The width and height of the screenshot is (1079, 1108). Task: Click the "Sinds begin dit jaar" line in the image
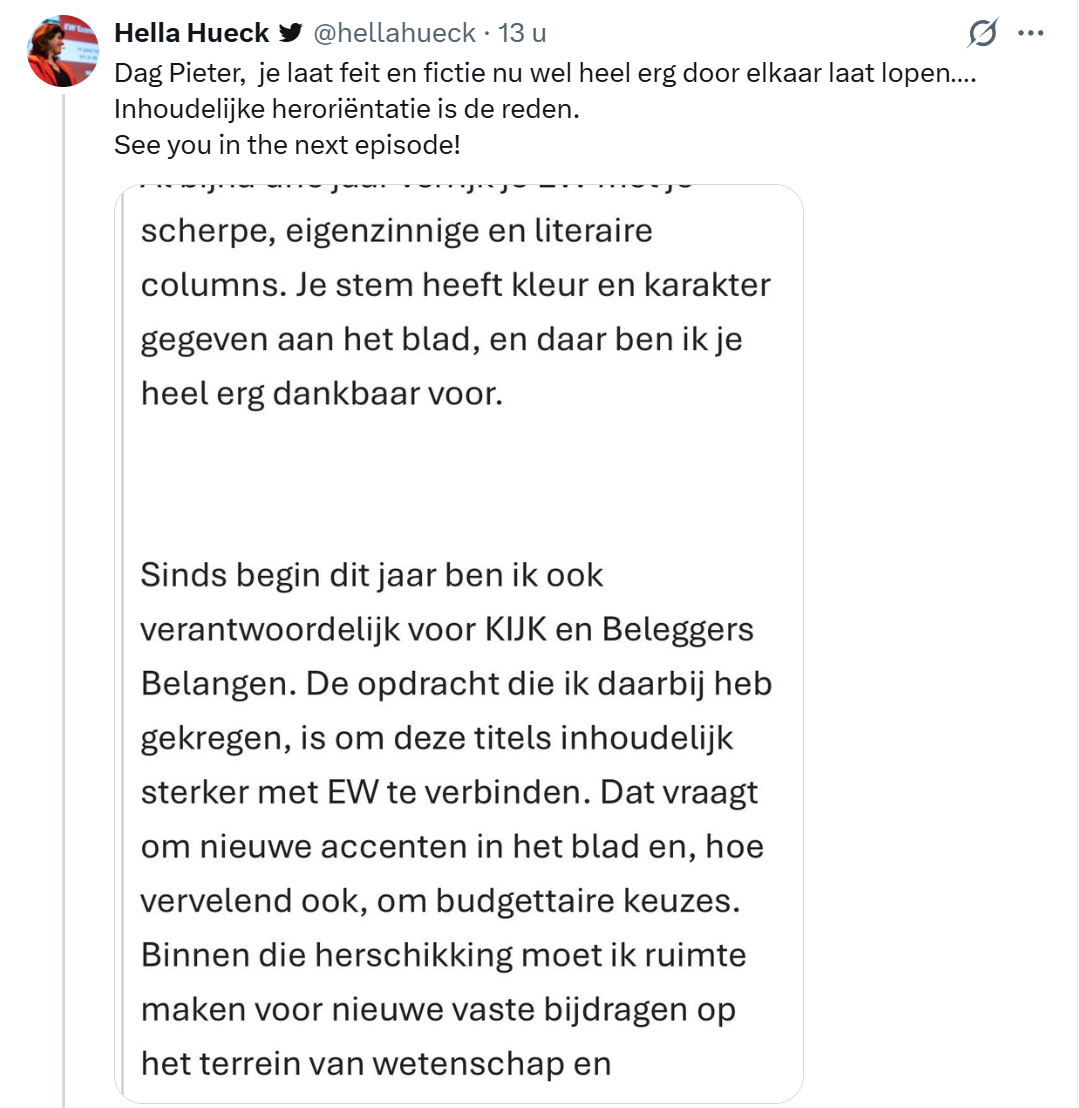pos(372,576)
